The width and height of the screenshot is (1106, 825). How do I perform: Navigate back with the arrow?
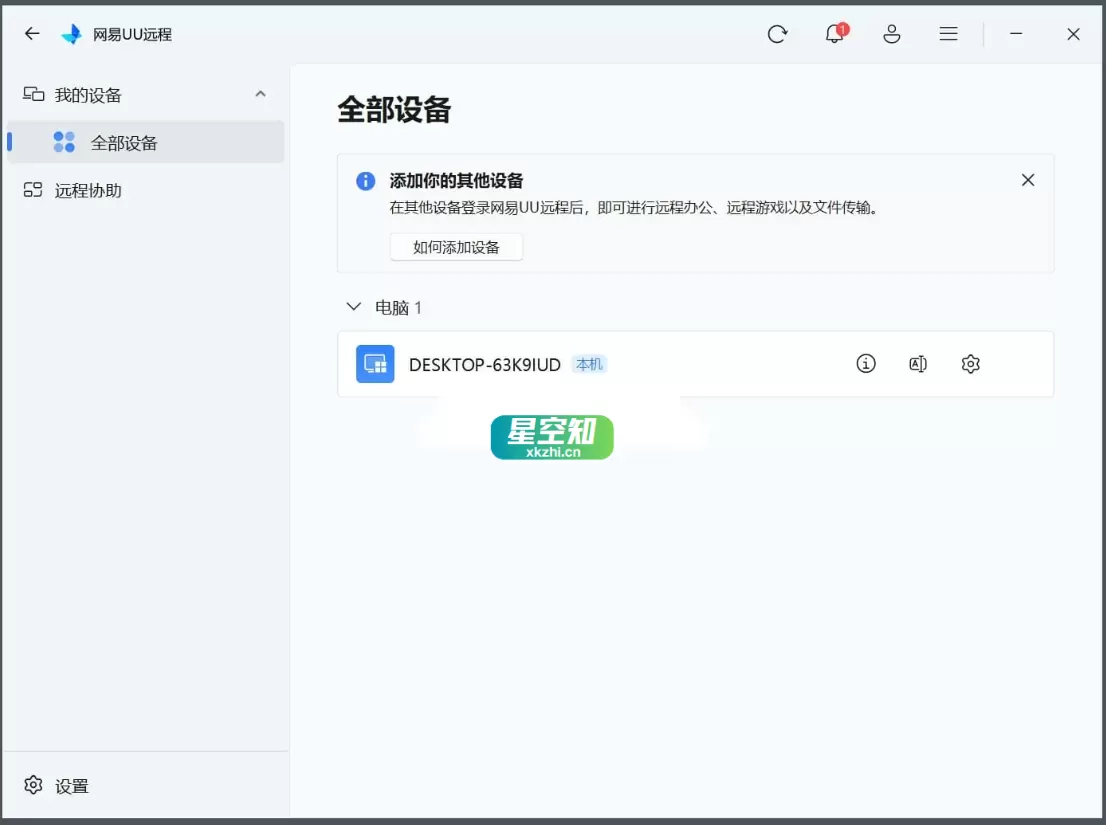coord(31,33)
